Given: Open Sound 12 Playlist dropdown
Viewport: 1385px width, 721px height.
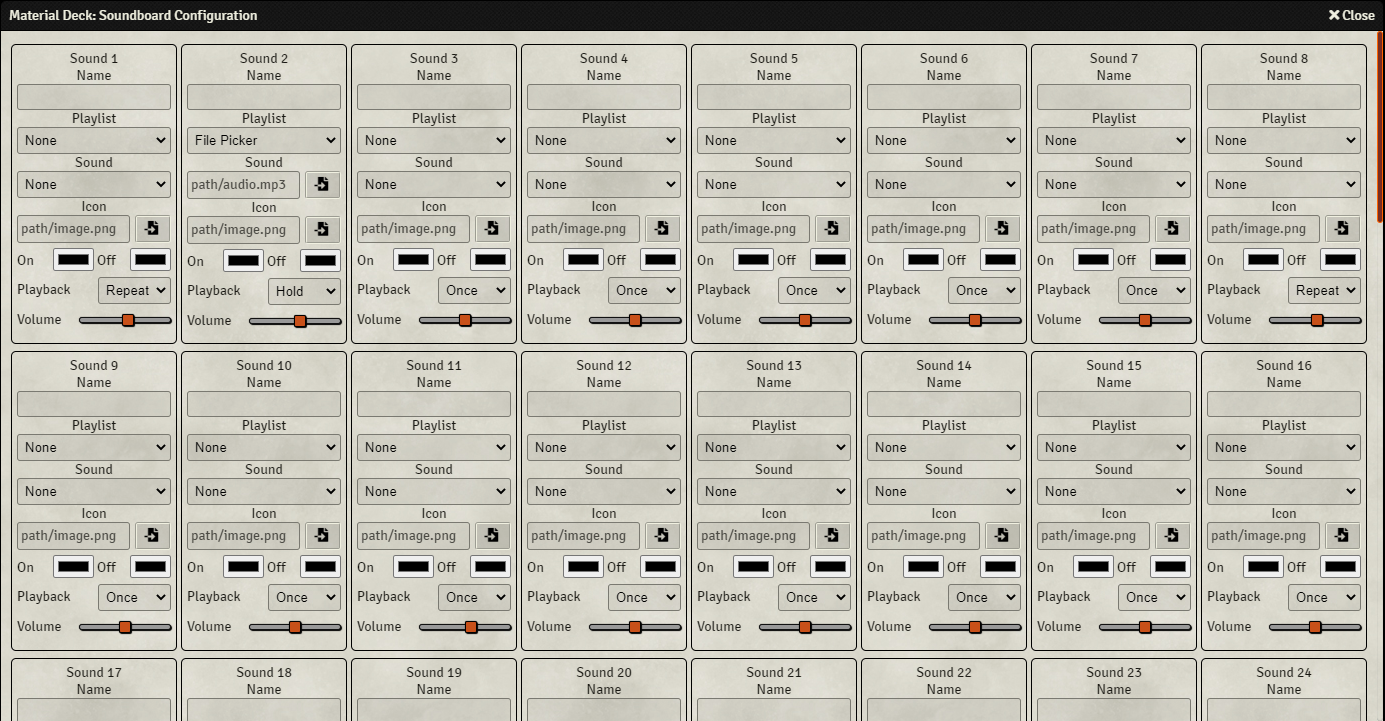Looking at the screenshot, I should [604, 448].
